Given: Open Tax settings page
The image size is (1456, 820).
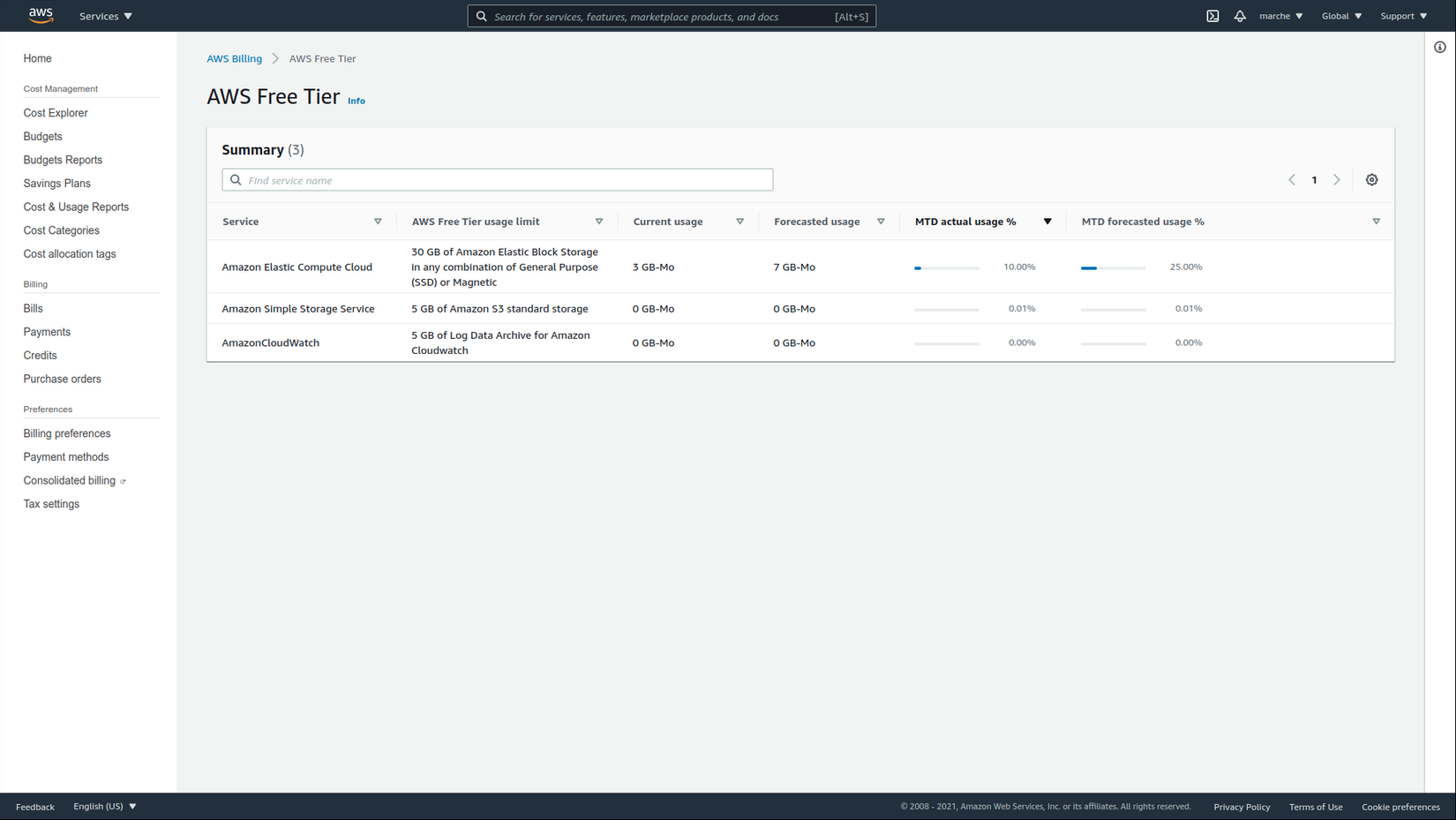Looking at the screenshot, I should (51, 504).
